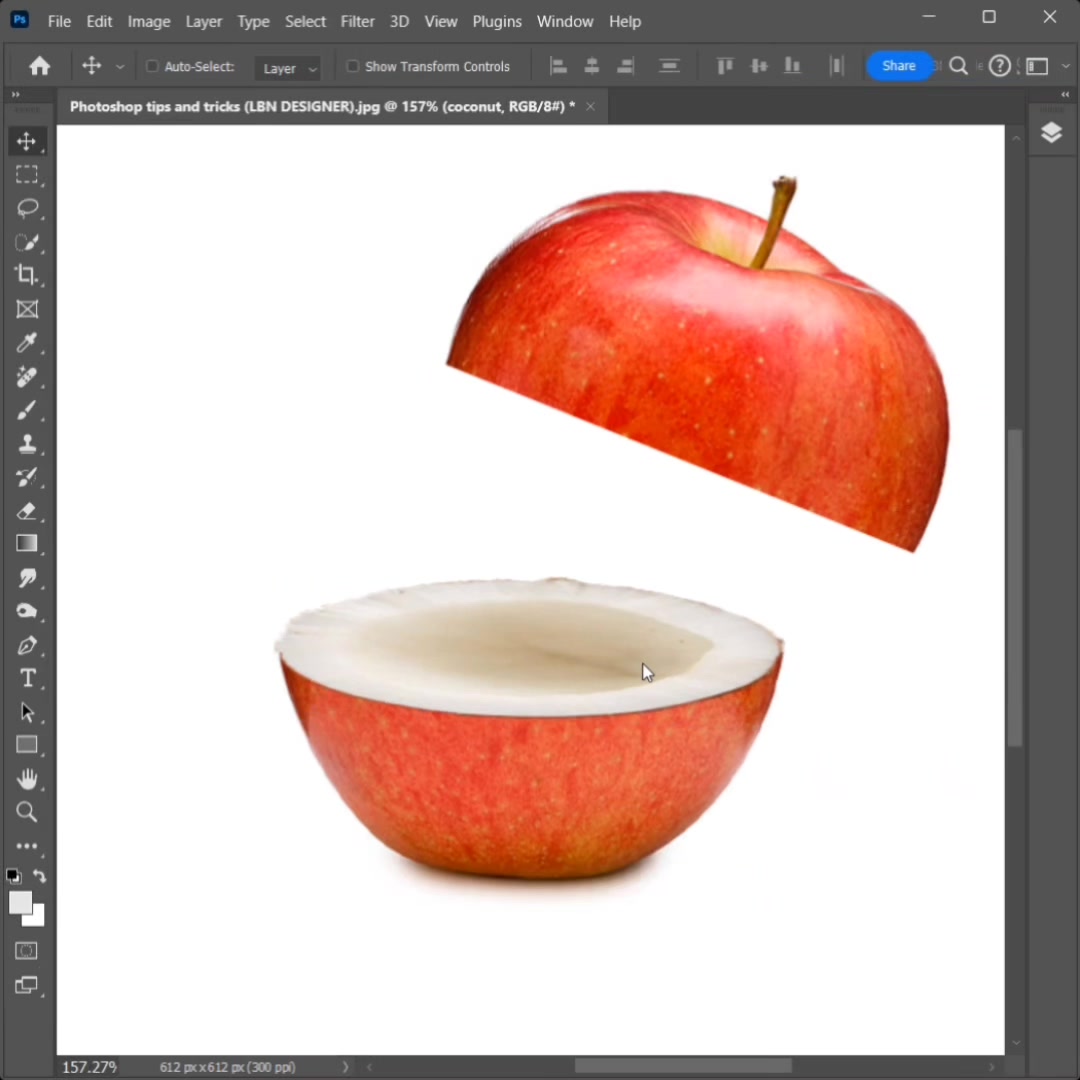
Task: Click the blue Share button
Action: point(899,66)
